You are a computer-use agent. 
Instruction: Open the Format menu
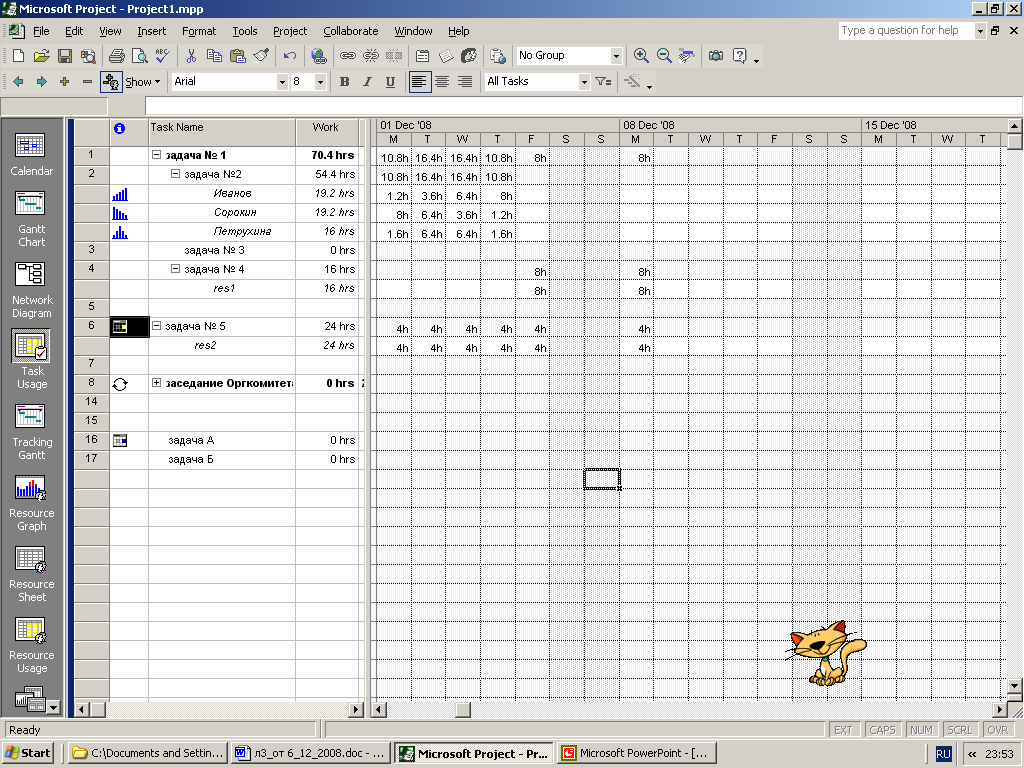tap(199, 31)
